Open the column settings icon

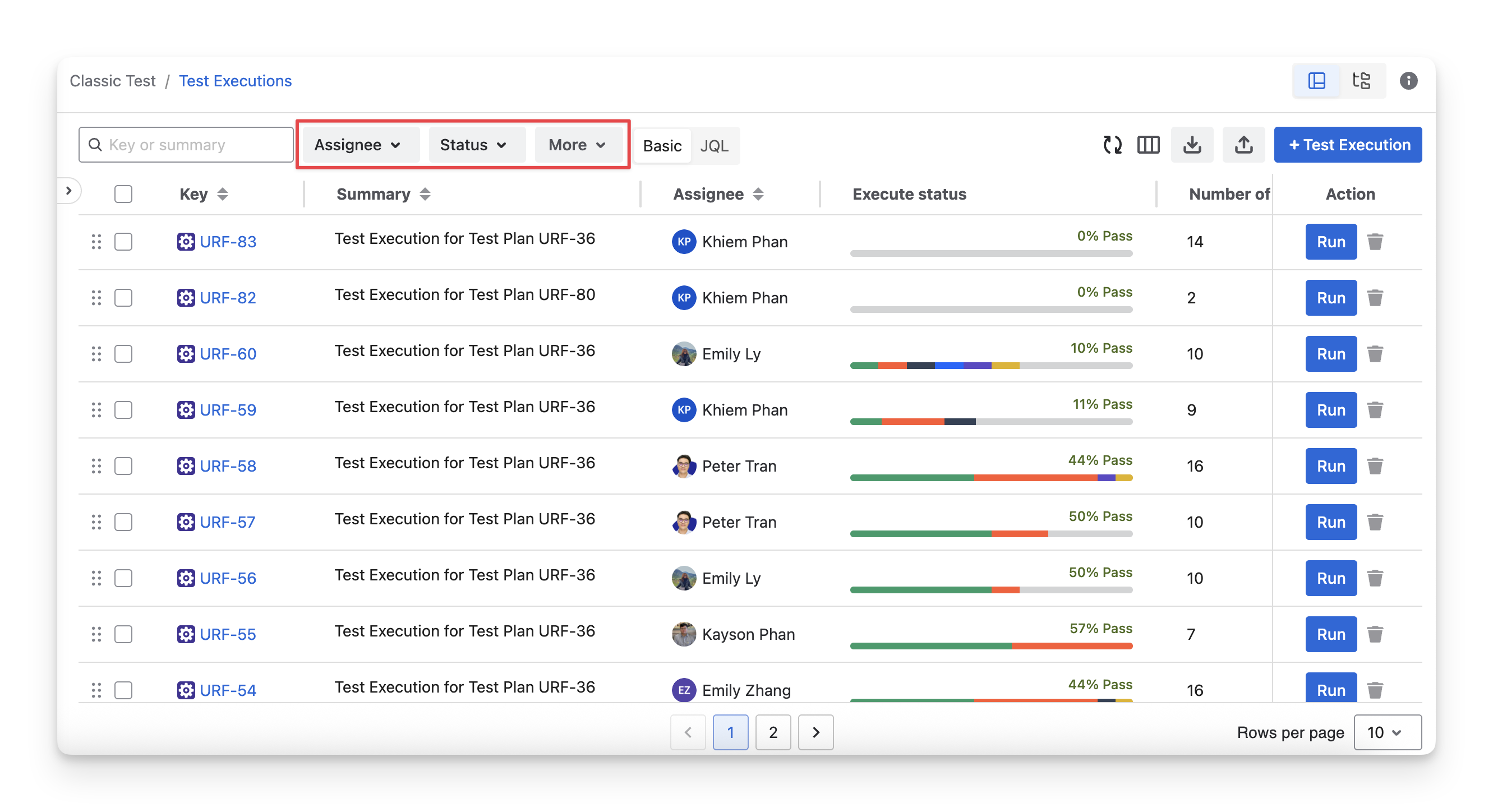pyautogui.click(x=1148, y=145)
